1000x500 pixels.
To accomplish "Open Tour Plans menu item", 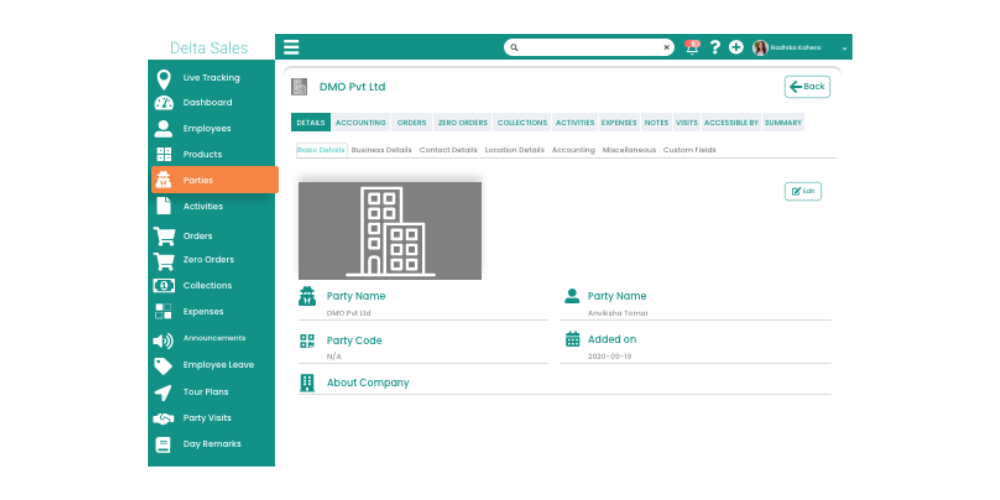I will coord(205,392).
